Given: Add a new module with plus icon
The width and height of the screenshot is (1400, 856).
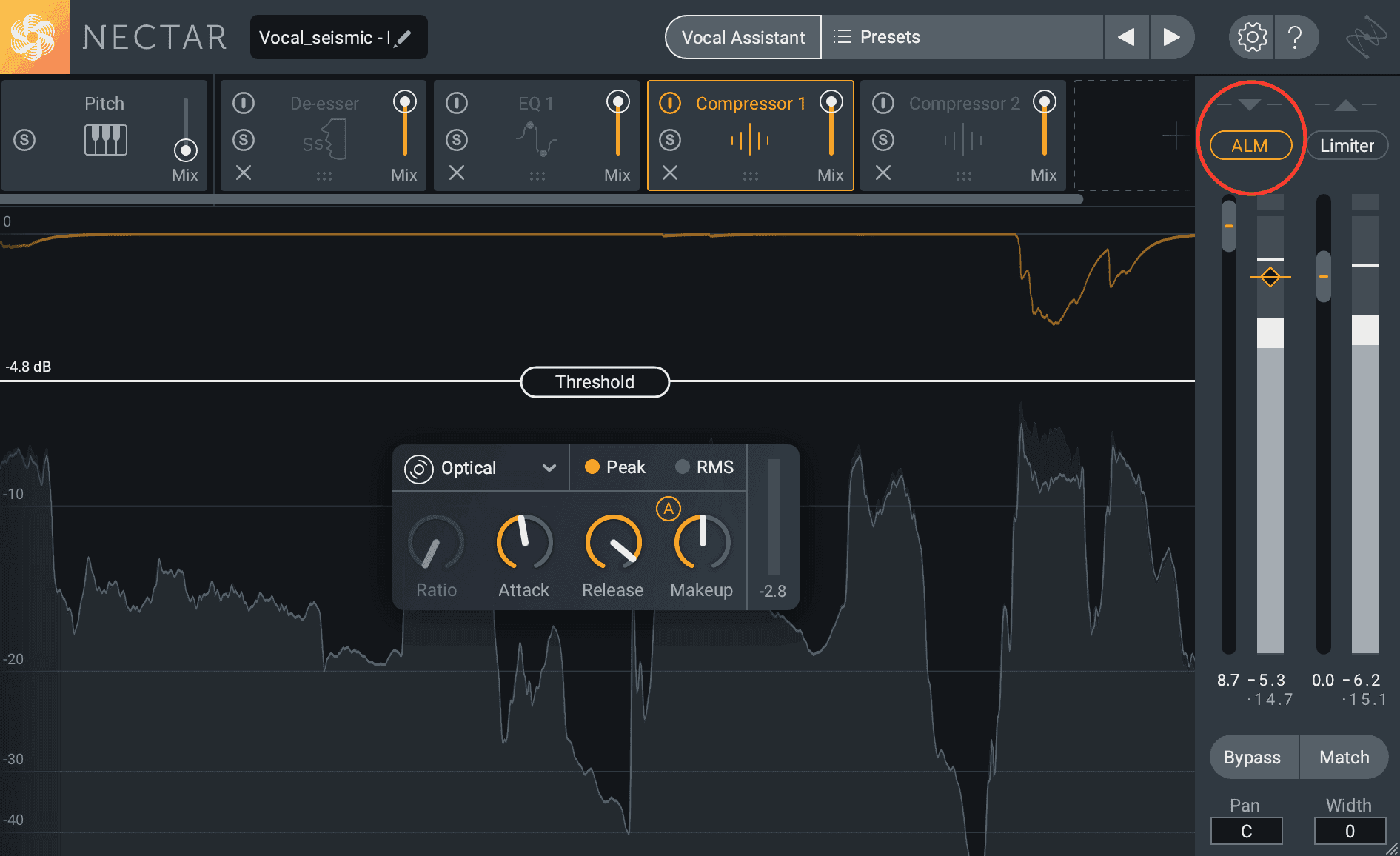Looking at the screenshot, I should pyautogui.click(x=1175, y=136).
